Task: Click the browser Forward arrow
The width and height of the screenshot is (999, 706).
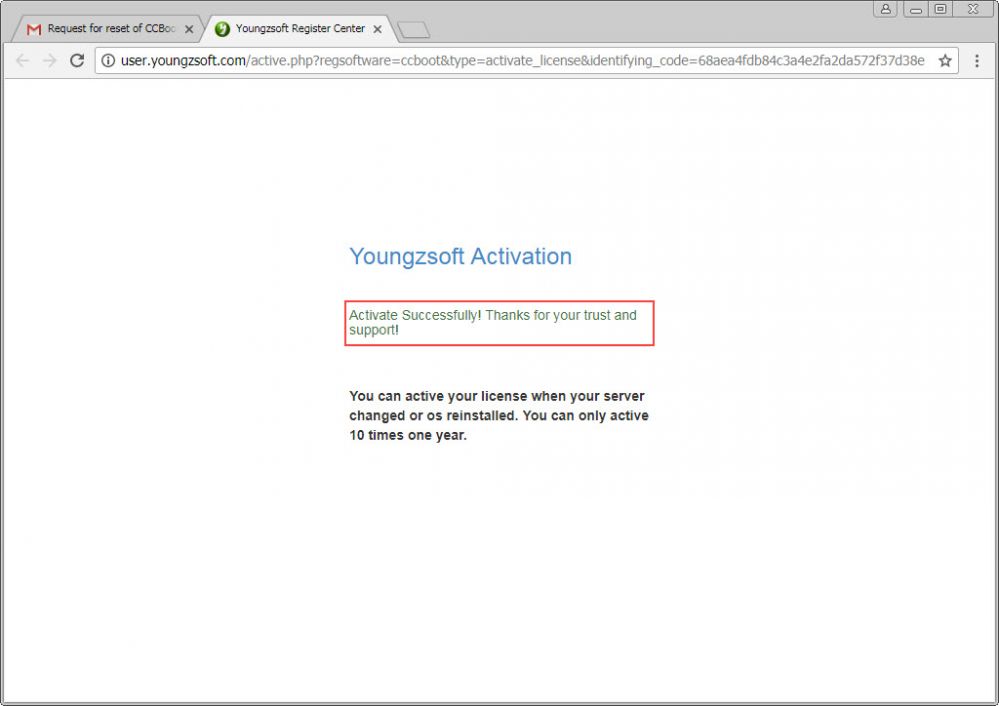Action: click(50, 61)
